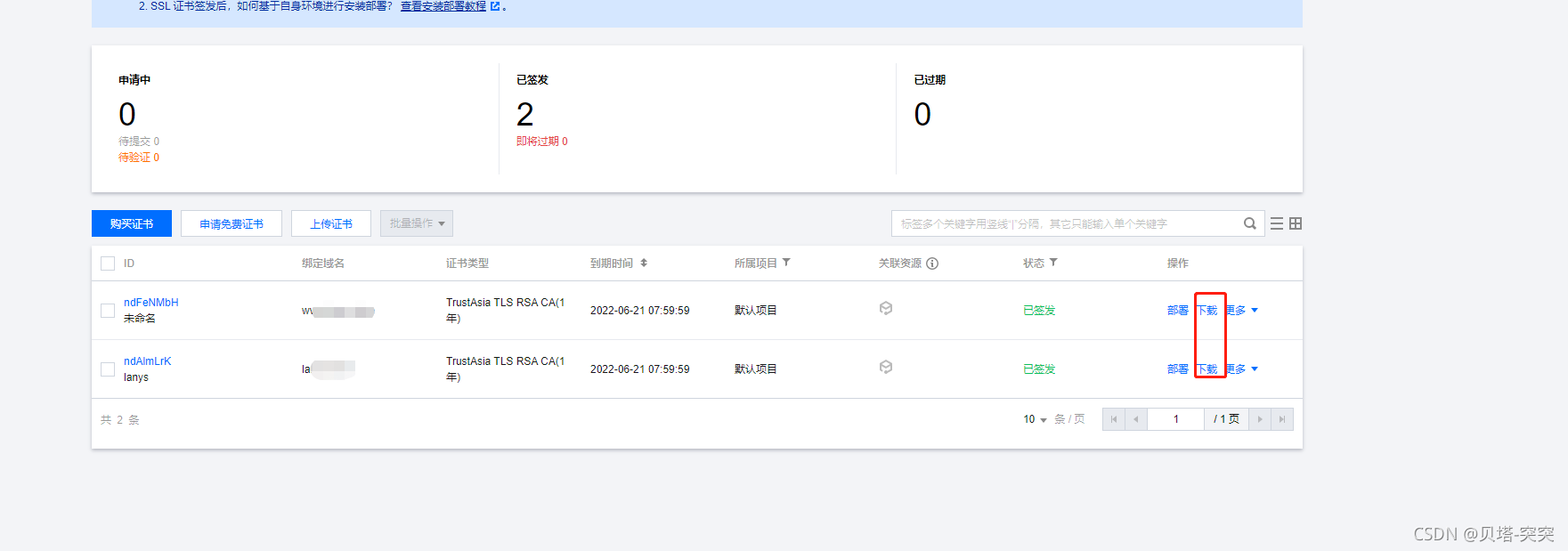Viewport: 1568px width, 551px height.
Task: Click issued status of ndFeNMbH
Action: 1039,311
